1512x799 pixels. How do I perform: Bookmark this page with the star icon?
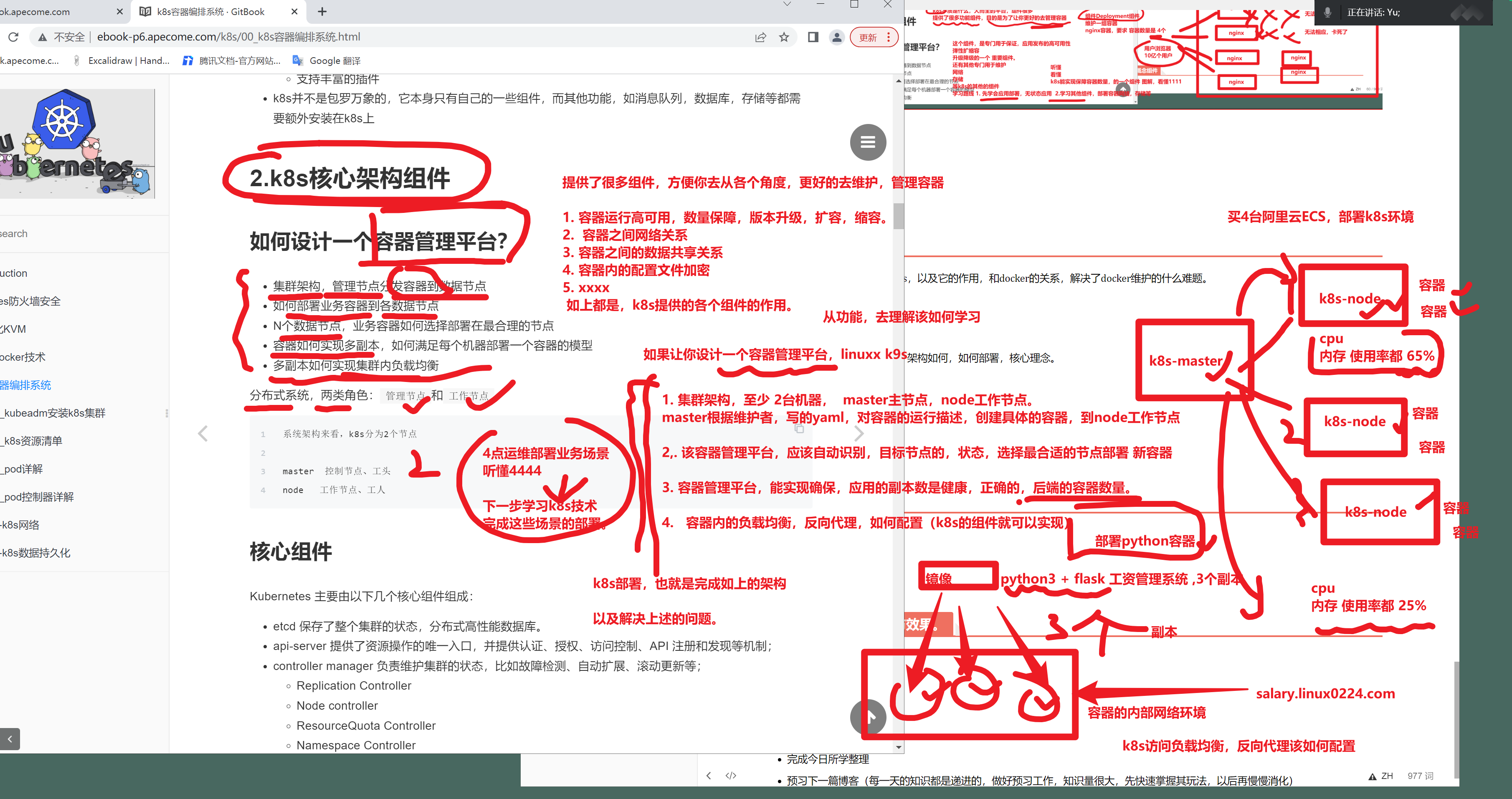point(784,37)
